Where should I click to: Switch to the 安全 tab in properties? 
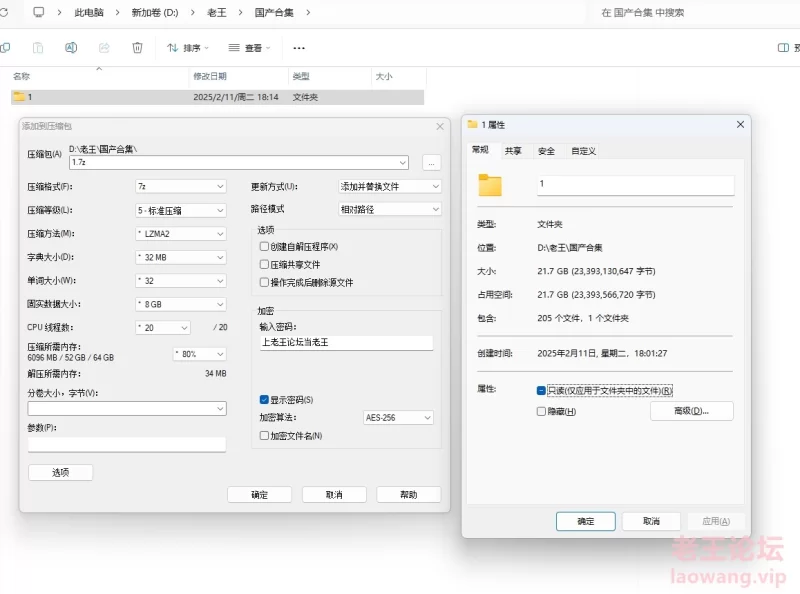pyautogui.click(x=546, y=151)
